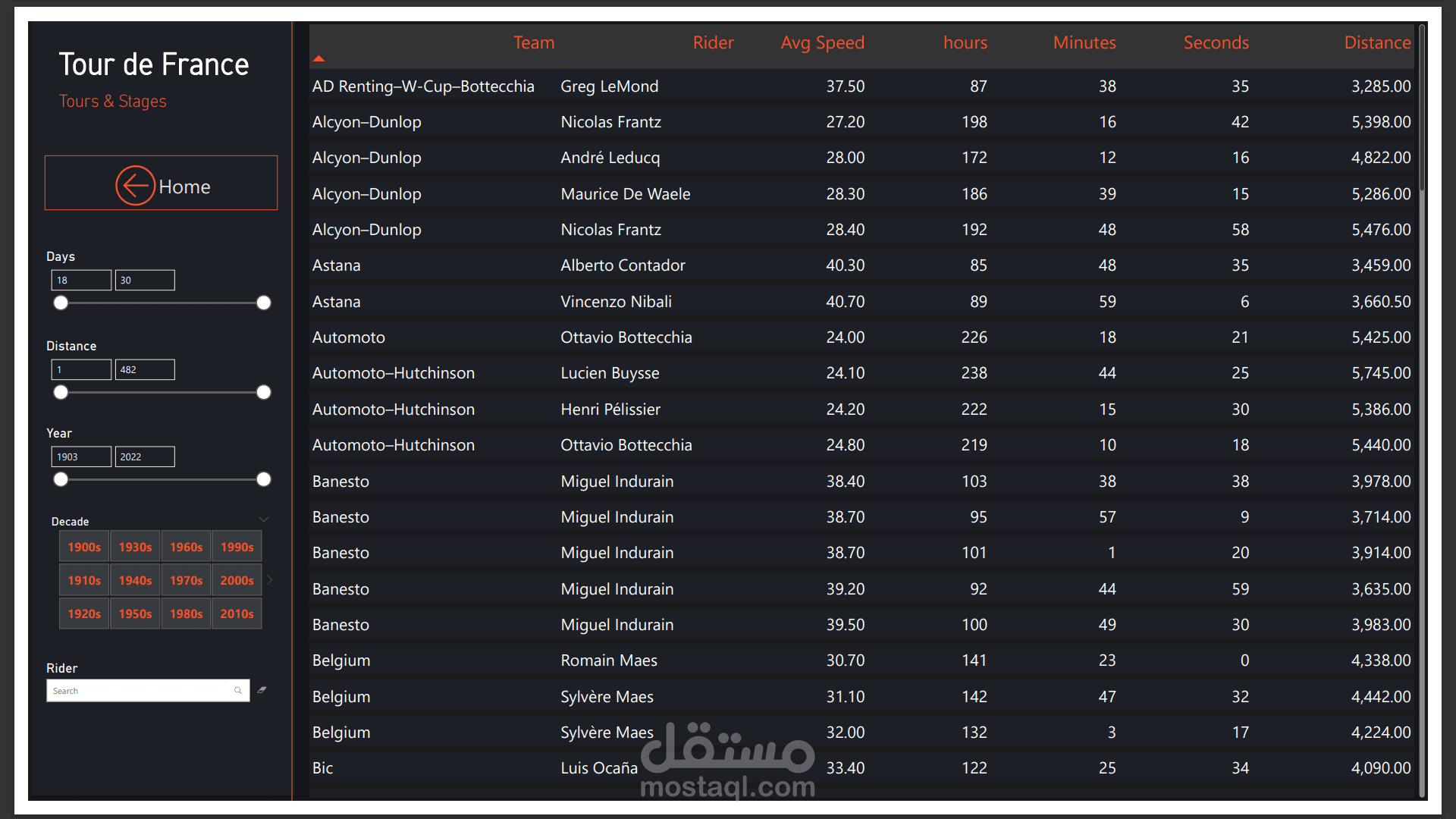
Task: Sort by the Rider column header
Action: [712, 42]
